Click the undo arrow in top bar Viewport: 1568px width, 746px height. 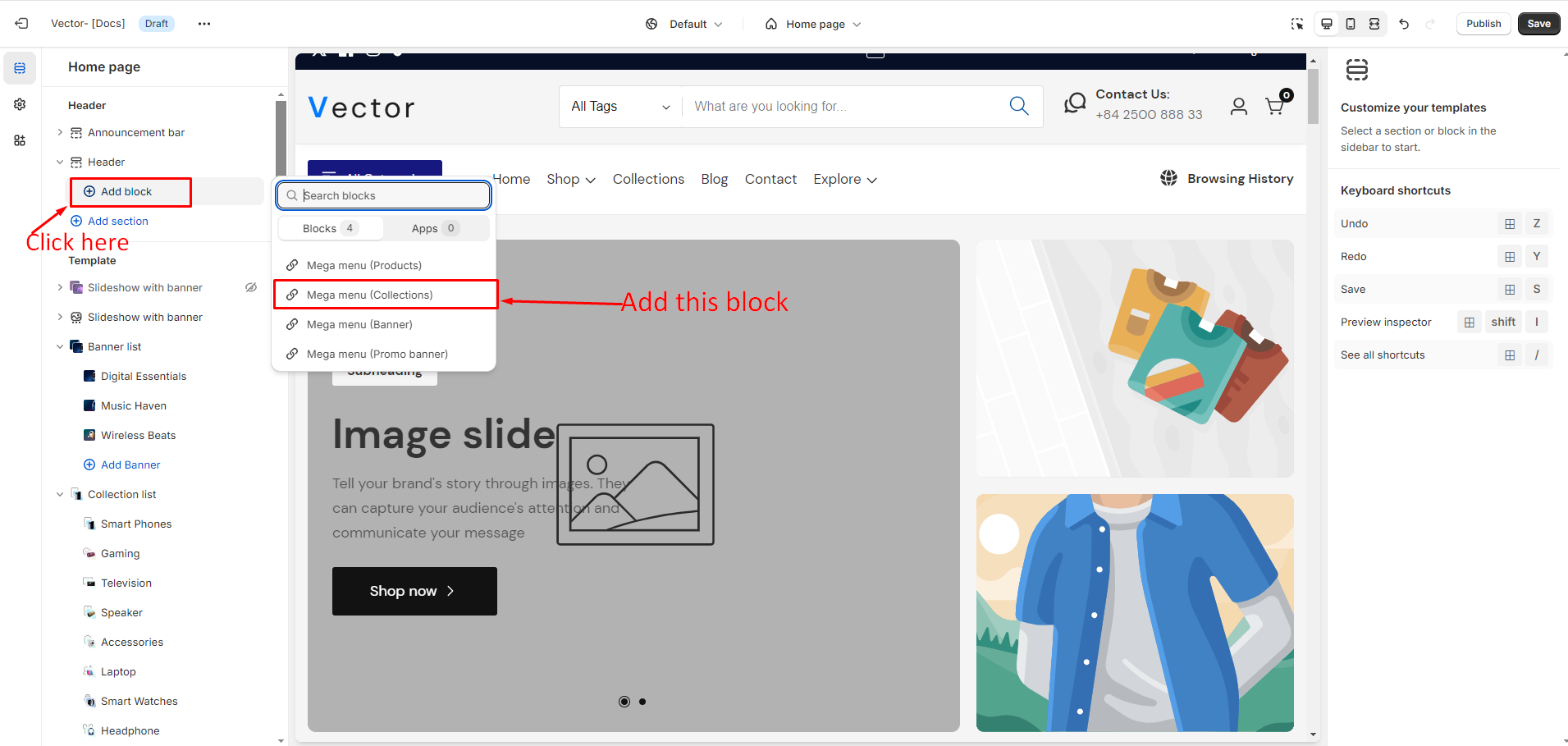pyautogui.click(x=1404, y=24)
